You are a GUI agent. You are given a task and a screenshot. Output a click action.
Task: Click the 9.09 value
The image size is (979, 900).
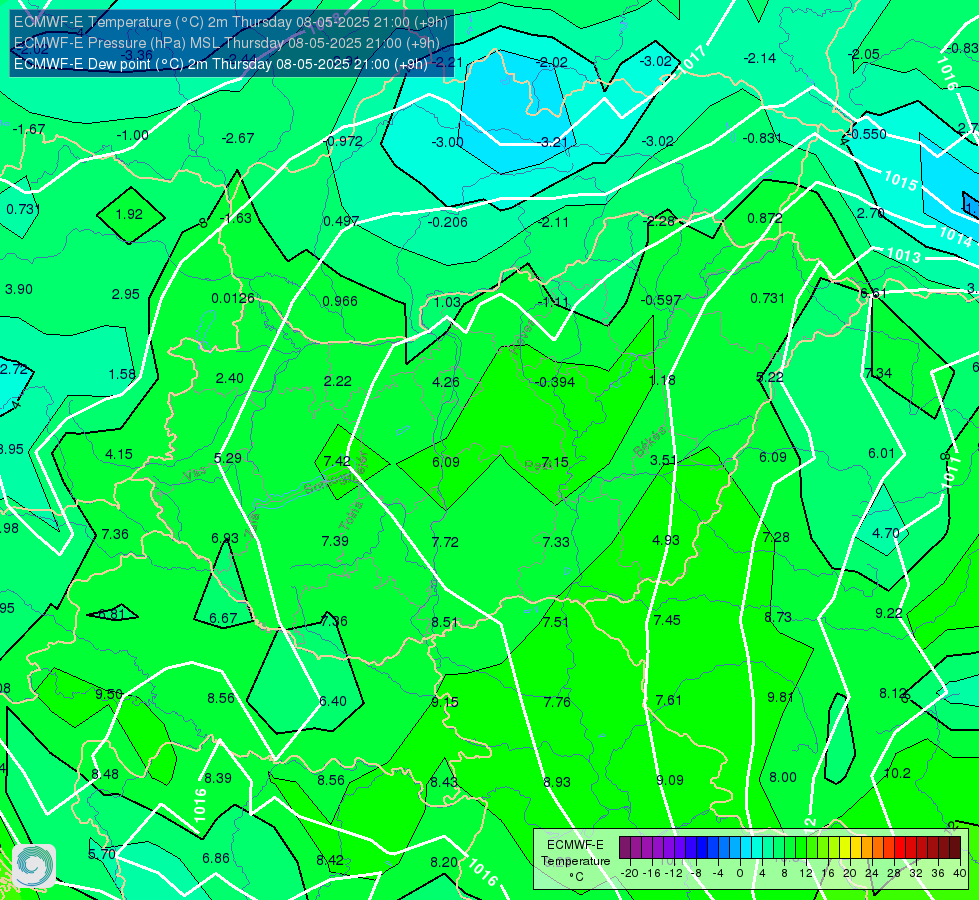coord(670,780)
